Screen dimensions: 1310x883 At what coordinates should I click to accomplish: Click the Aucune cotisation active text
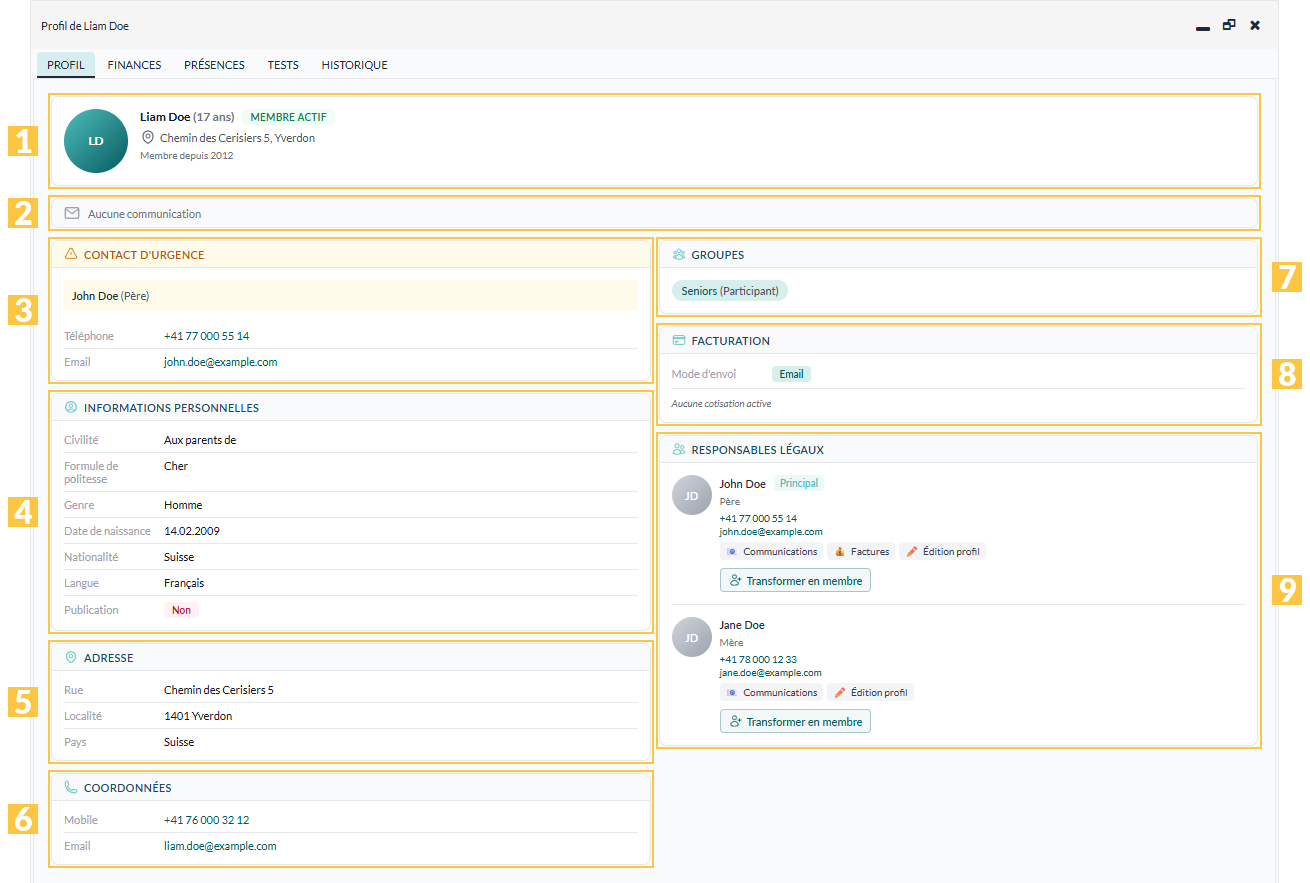(721, 404)
